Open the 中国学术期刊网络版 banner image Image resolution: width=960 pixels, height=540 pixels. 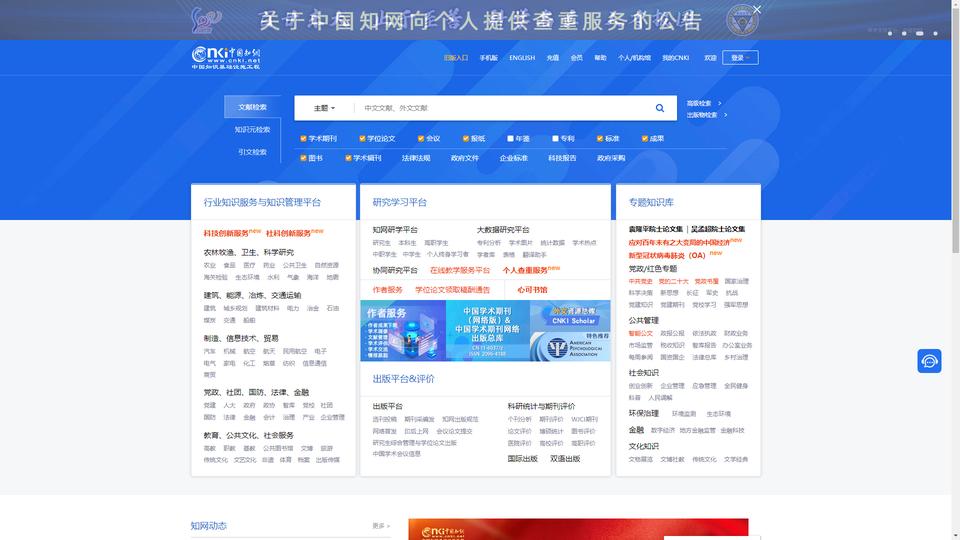pyautogui.click(x=487, y=331)
